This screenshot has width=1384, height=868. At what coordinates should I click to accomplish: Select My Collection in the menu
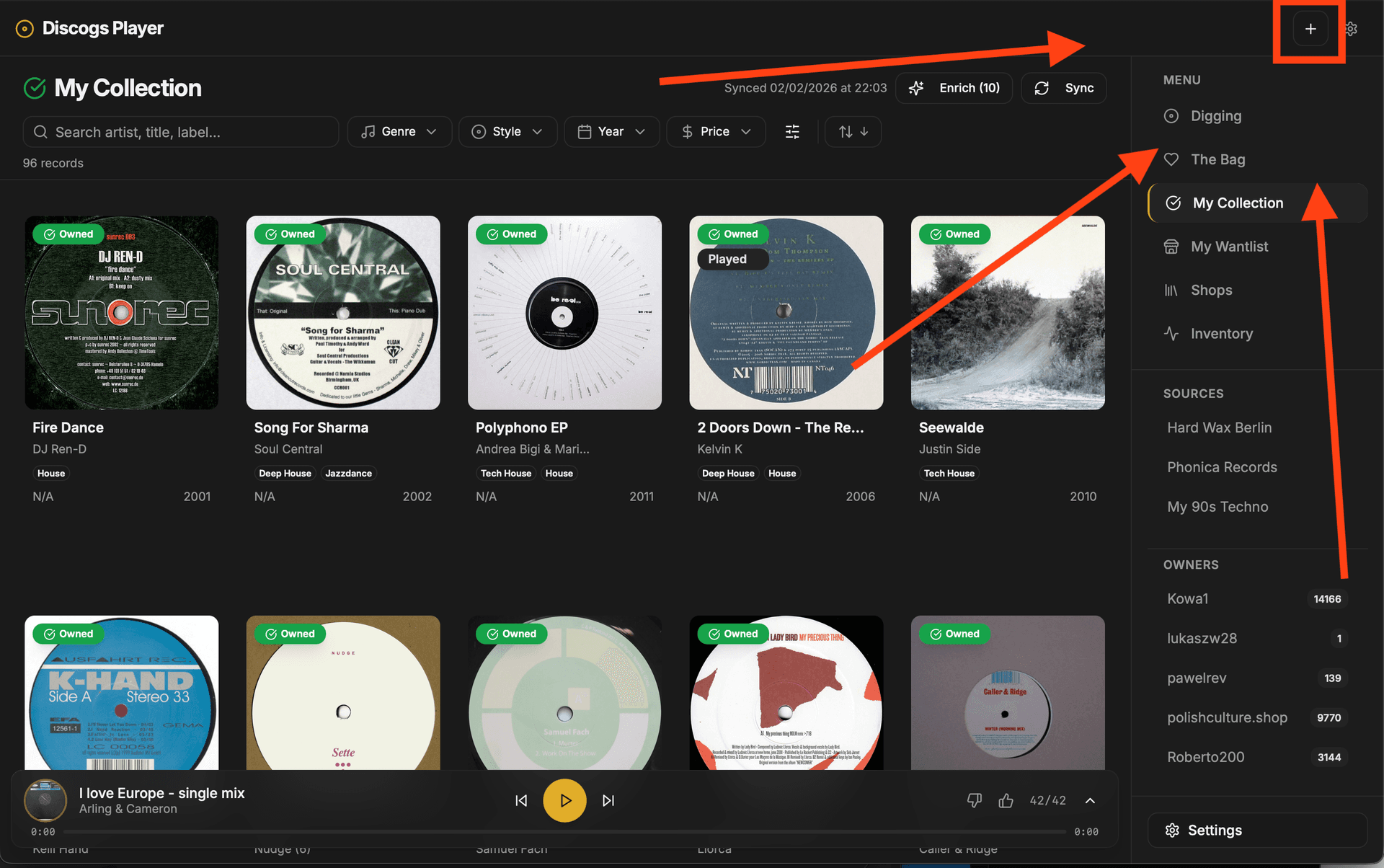pyautogui.click(x=1238, y=203)
